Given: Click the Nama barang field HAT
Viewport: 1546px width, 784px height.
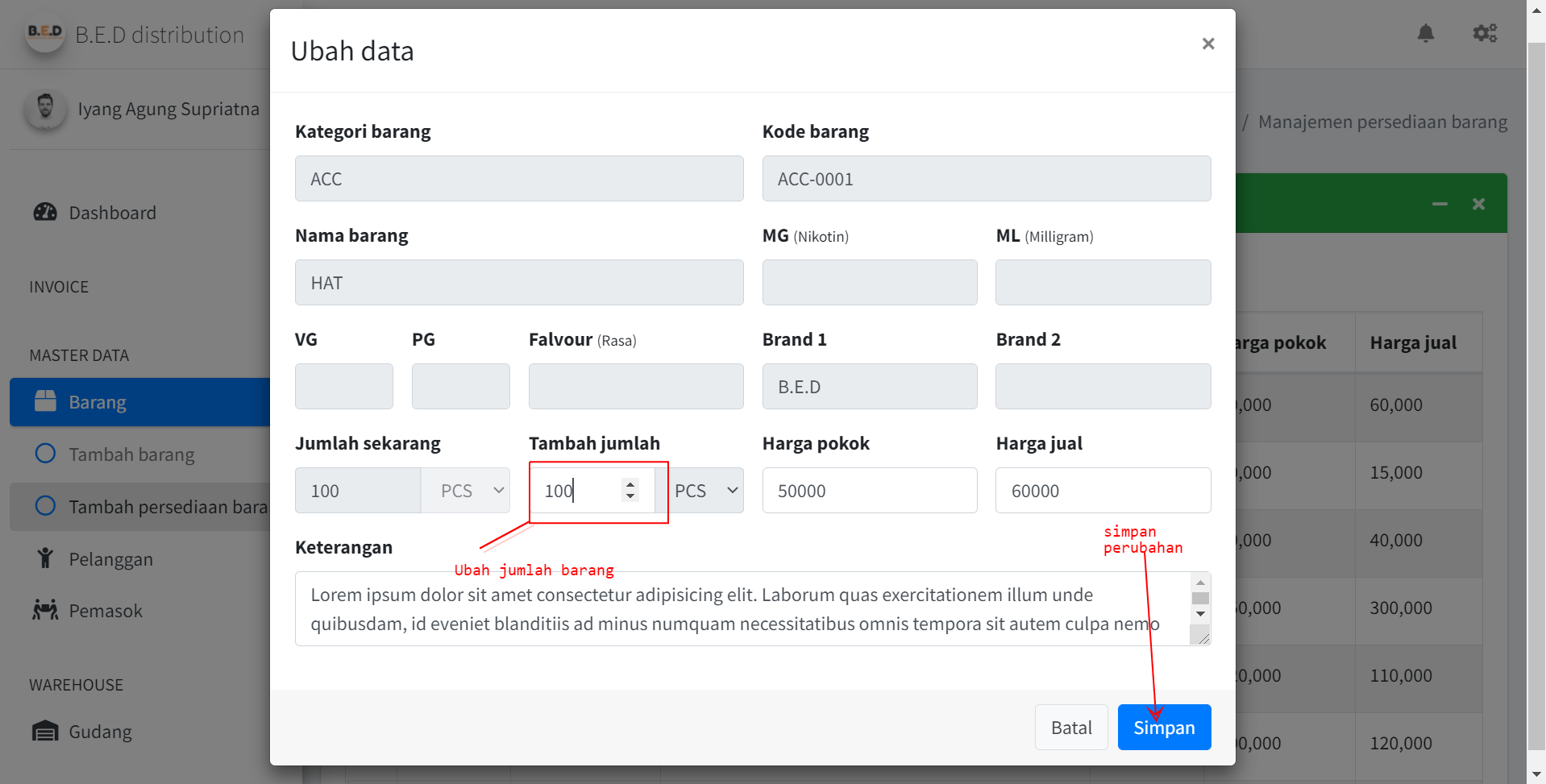Looking at the screenshot, I should tap(519, 283).
